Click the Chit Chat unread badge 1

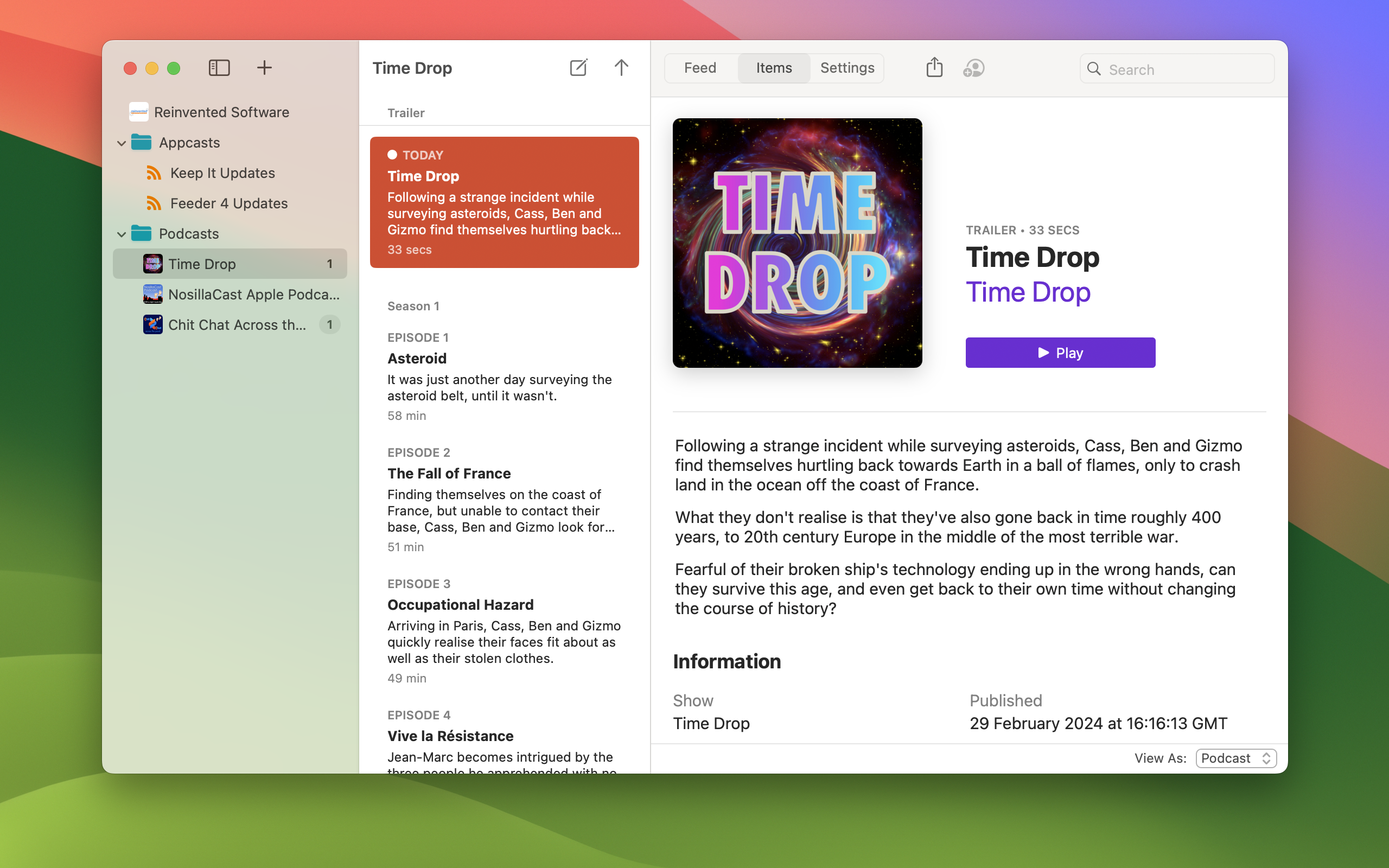[329, 324]
